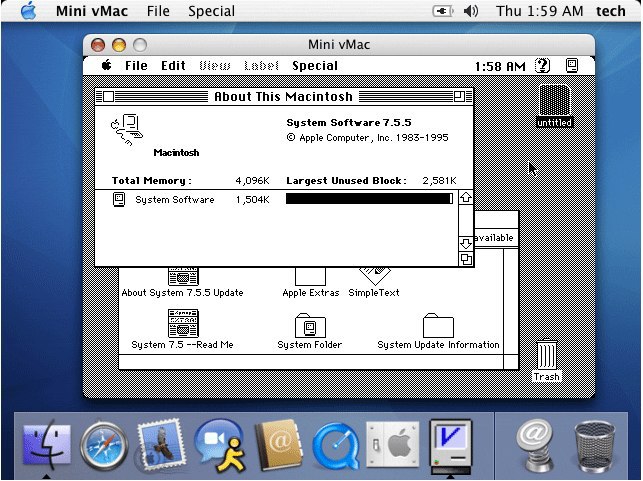The image size is (643, 481).
Task: Click the About This Macintosh zoom box
Action: click(459, 96)
